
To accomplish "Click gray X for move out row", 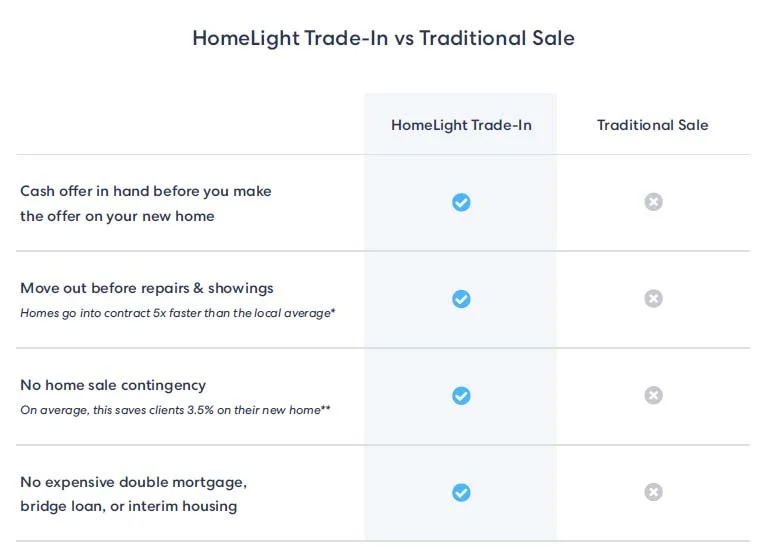I will coord(653,299).
